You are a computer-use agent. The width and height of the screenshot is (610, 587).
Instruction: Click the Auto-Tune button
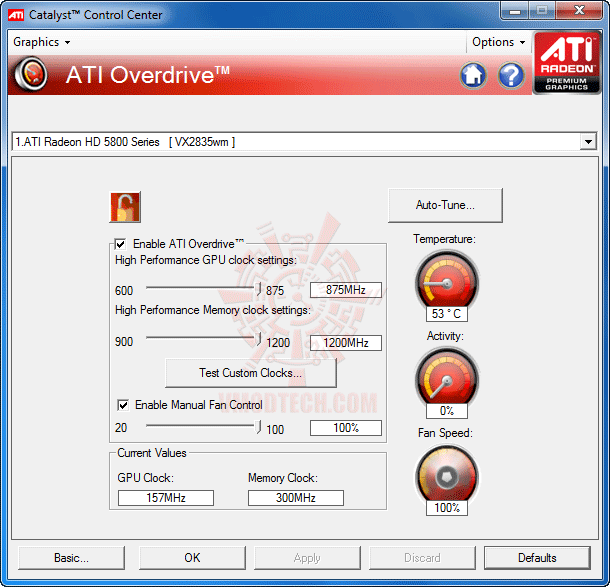[x=445, y=205]
